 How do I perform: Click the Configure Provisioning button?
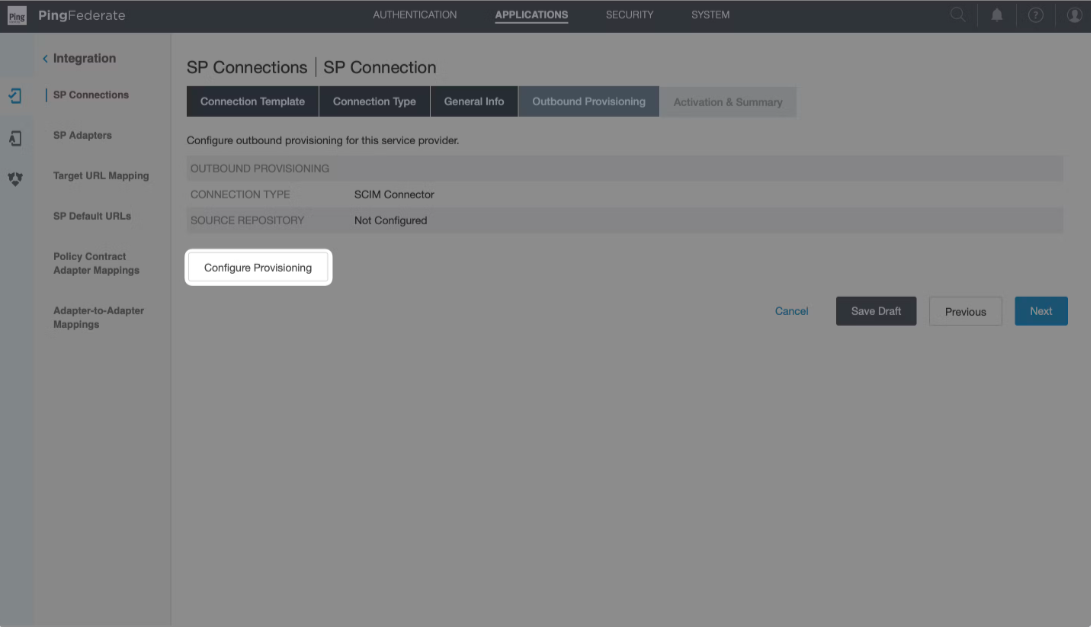pos(258,267)
